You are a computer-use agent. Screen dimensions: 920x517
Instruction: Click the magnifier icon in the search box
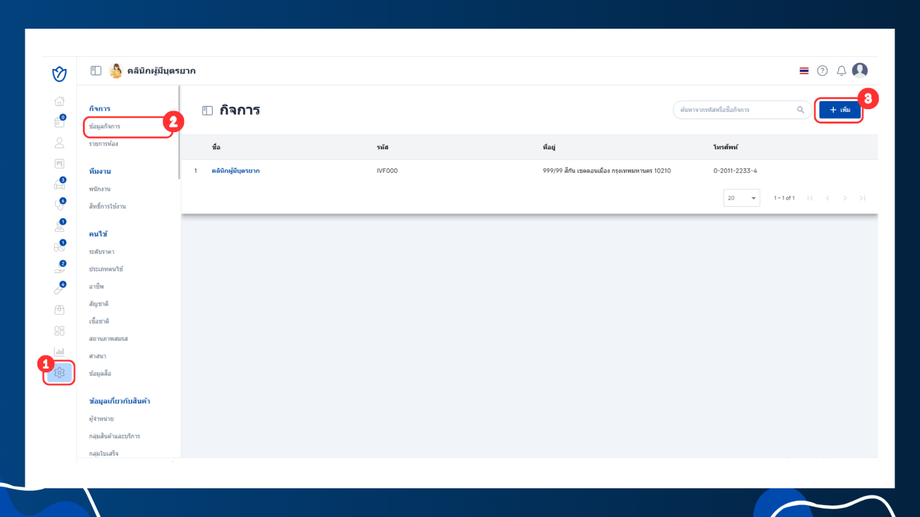coord(800,110)
